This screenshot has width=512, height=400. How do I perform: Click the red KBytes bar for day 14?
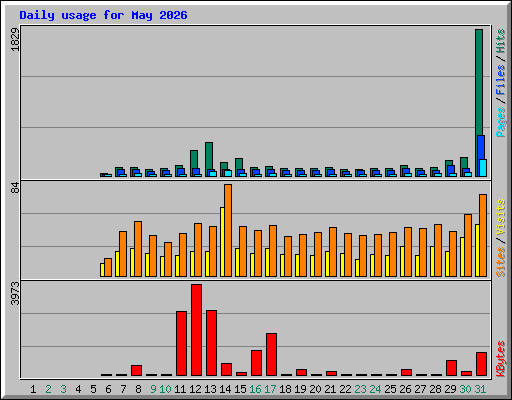(x=226, y=370)
